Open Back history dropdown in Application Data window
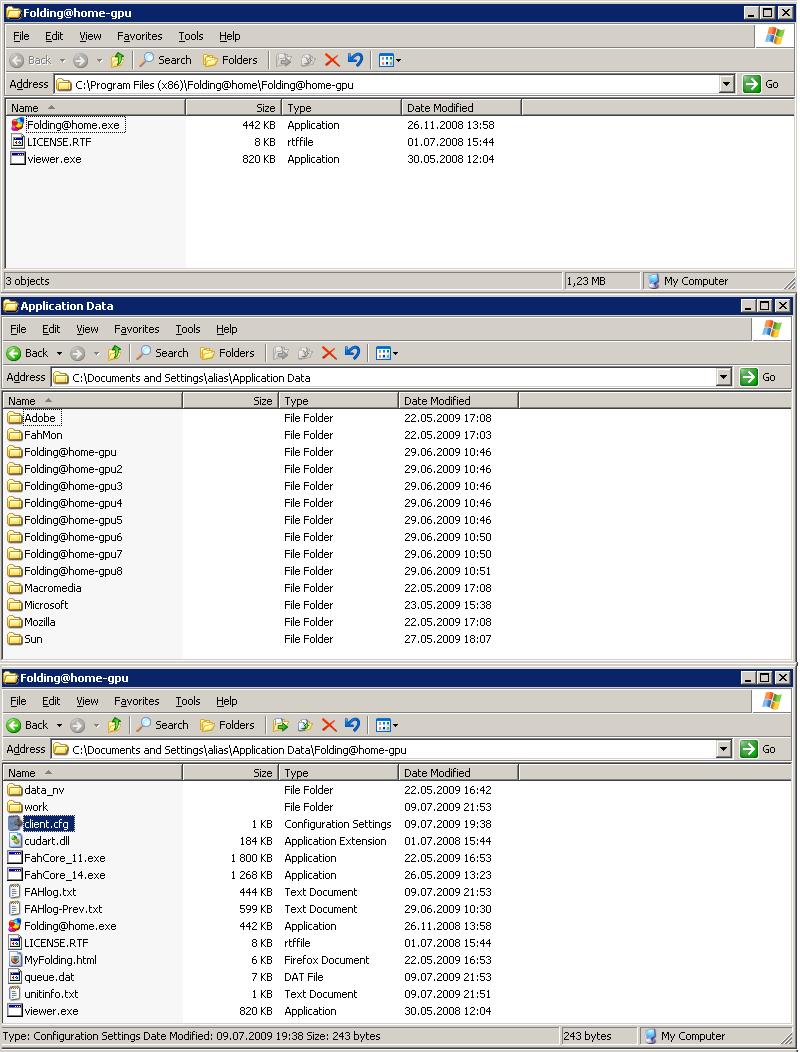The width and height of the screenshot is (800, 1052). click(x=59, y=353)
